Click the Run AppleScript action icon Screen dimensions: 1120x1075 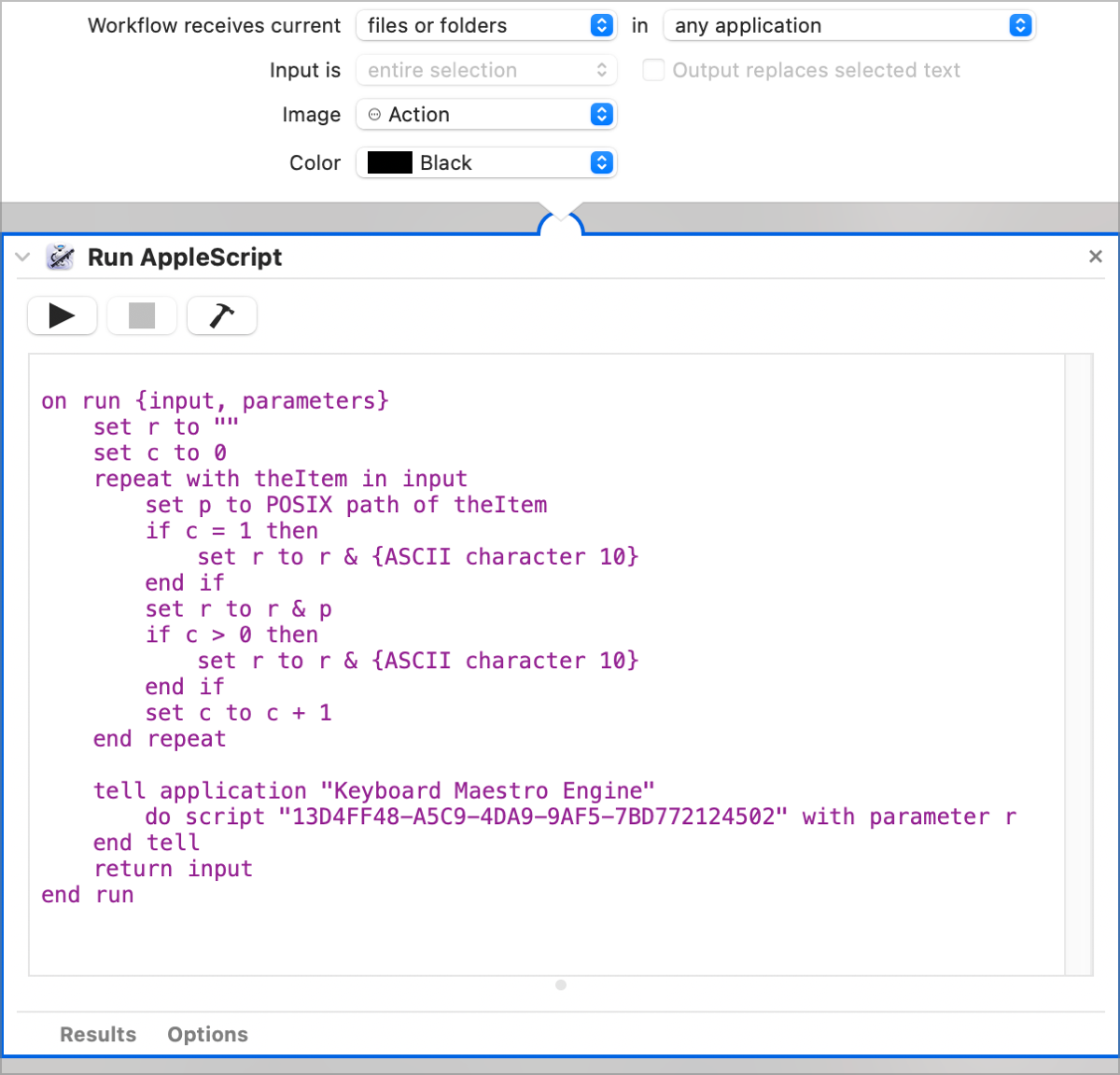(61, 258)
